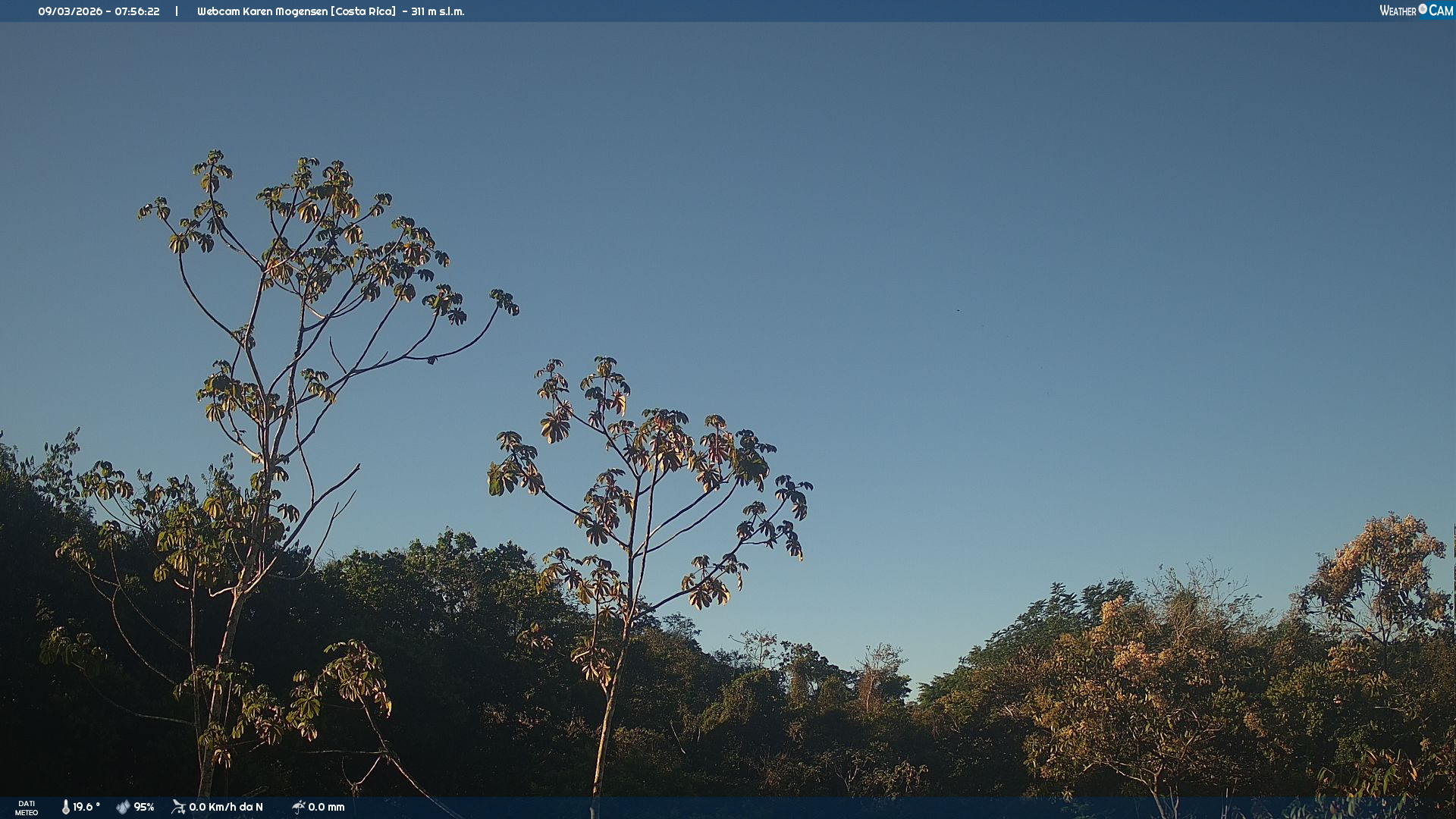Click the 311 m s.l.m. altitude text
The height and width of the screenshot is (819, 1456).
click(x=438, y=11)
